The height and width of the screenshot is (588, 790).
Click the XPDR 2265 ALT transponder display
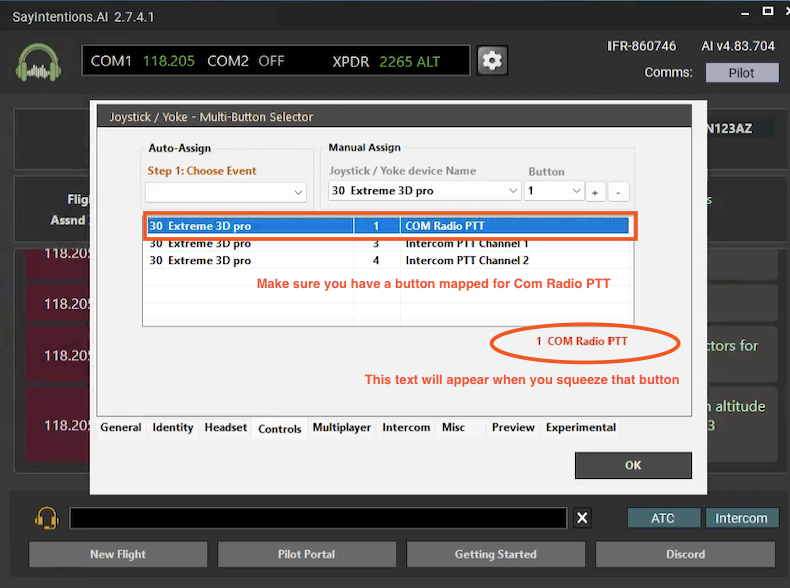(386, 61)
